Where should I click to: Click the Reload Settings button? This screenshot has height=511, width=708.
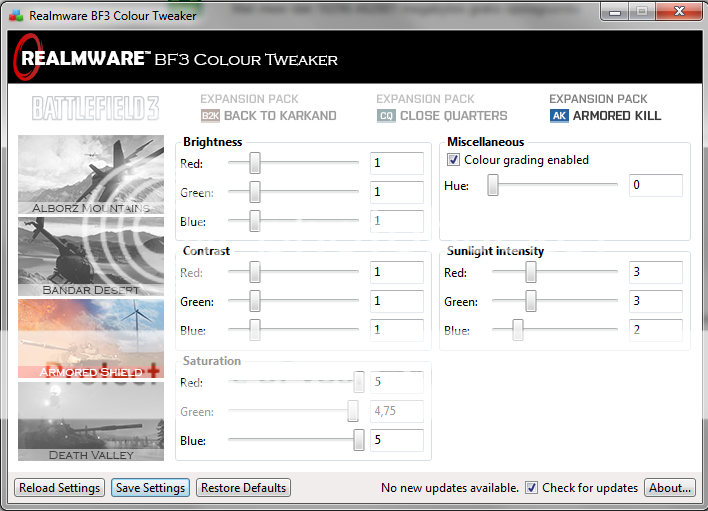point(59,488)
